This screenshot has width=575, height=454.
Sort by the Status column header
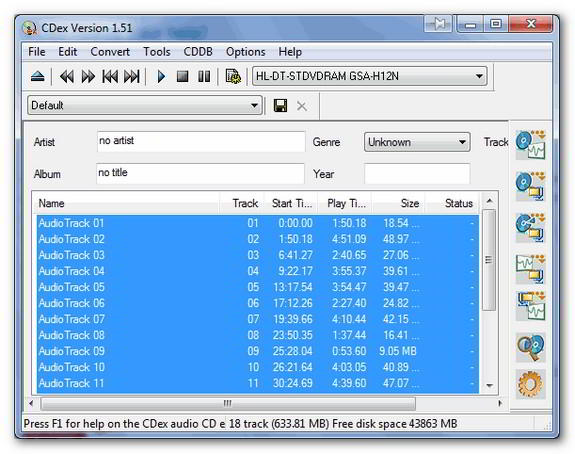pos(452,203)
